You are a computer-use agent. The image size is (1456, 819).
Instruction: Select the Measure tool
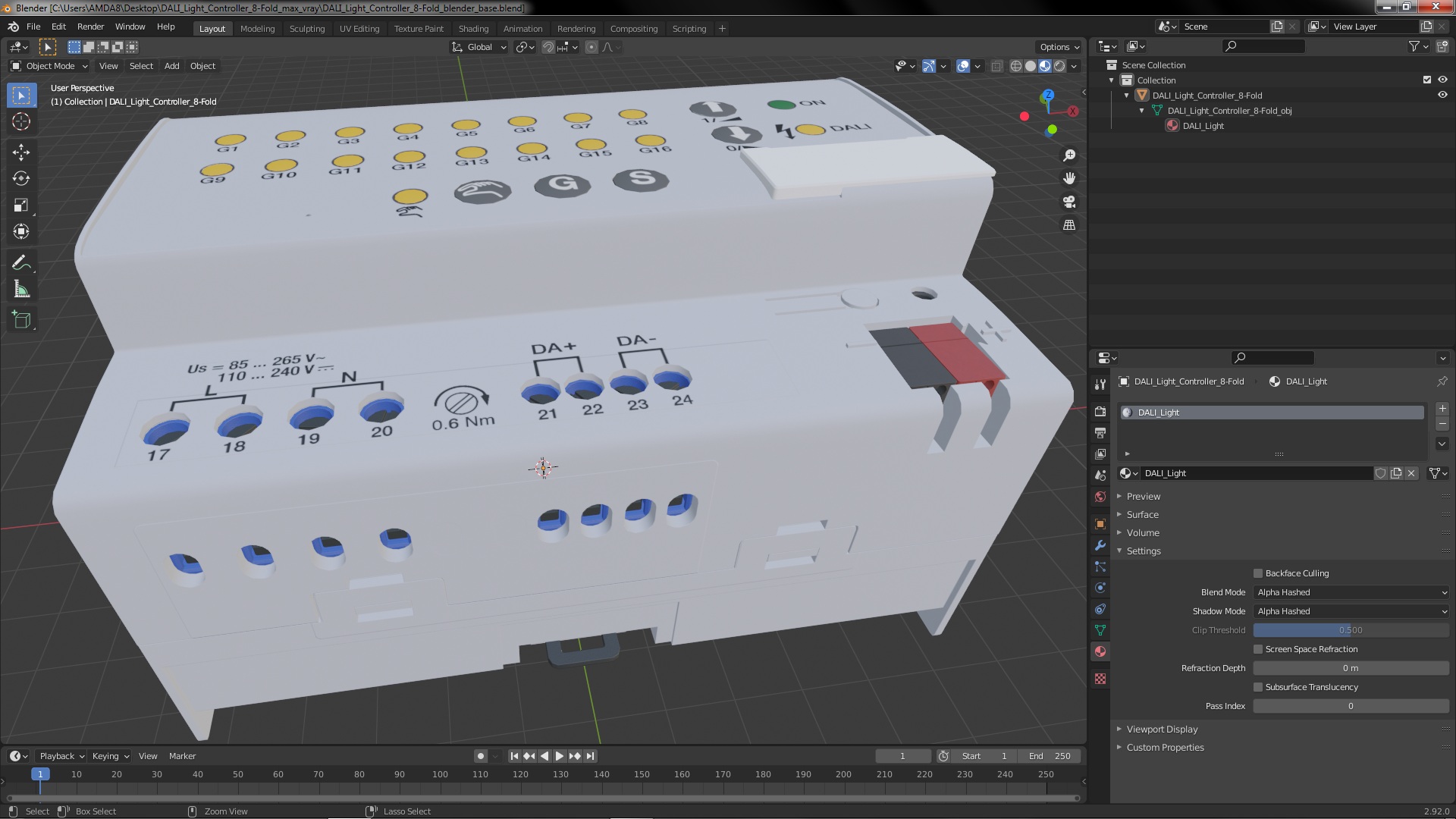click(x=21, y=290)
